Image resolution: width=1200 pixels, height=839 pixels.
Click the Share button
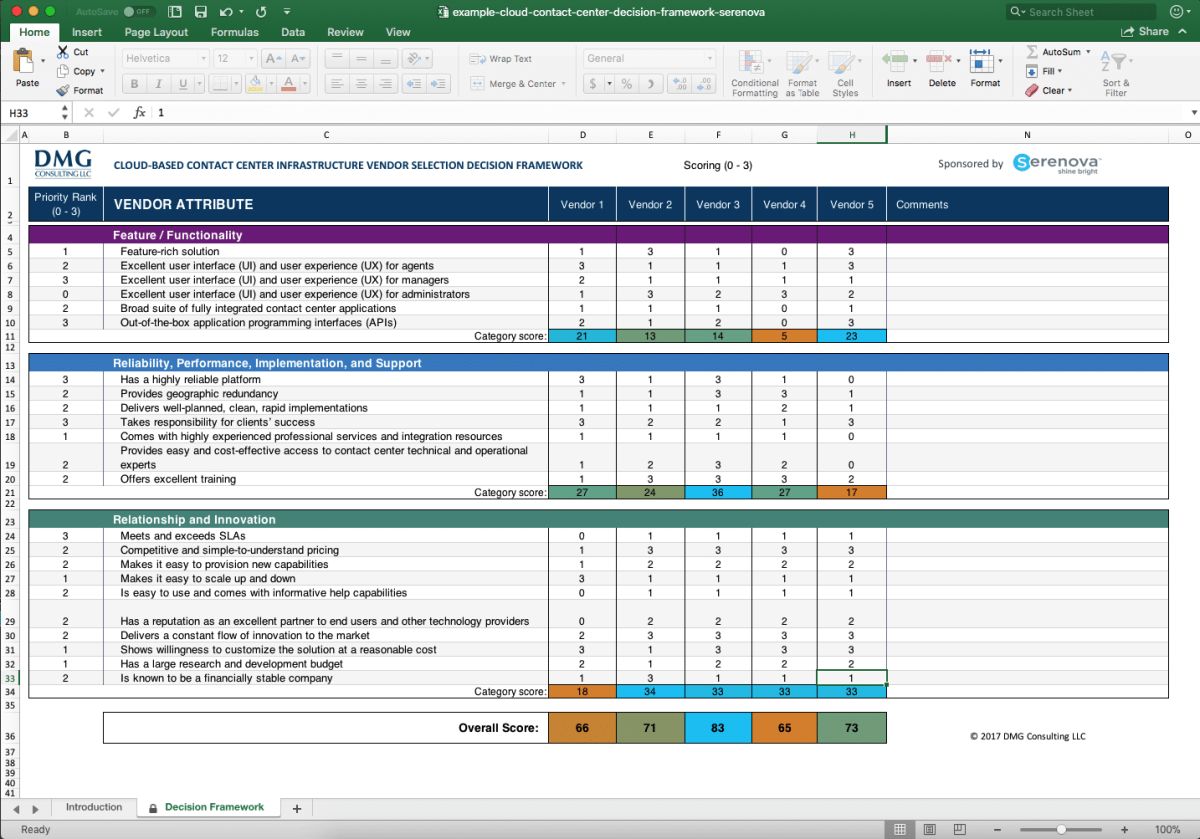click(1144, 32)
